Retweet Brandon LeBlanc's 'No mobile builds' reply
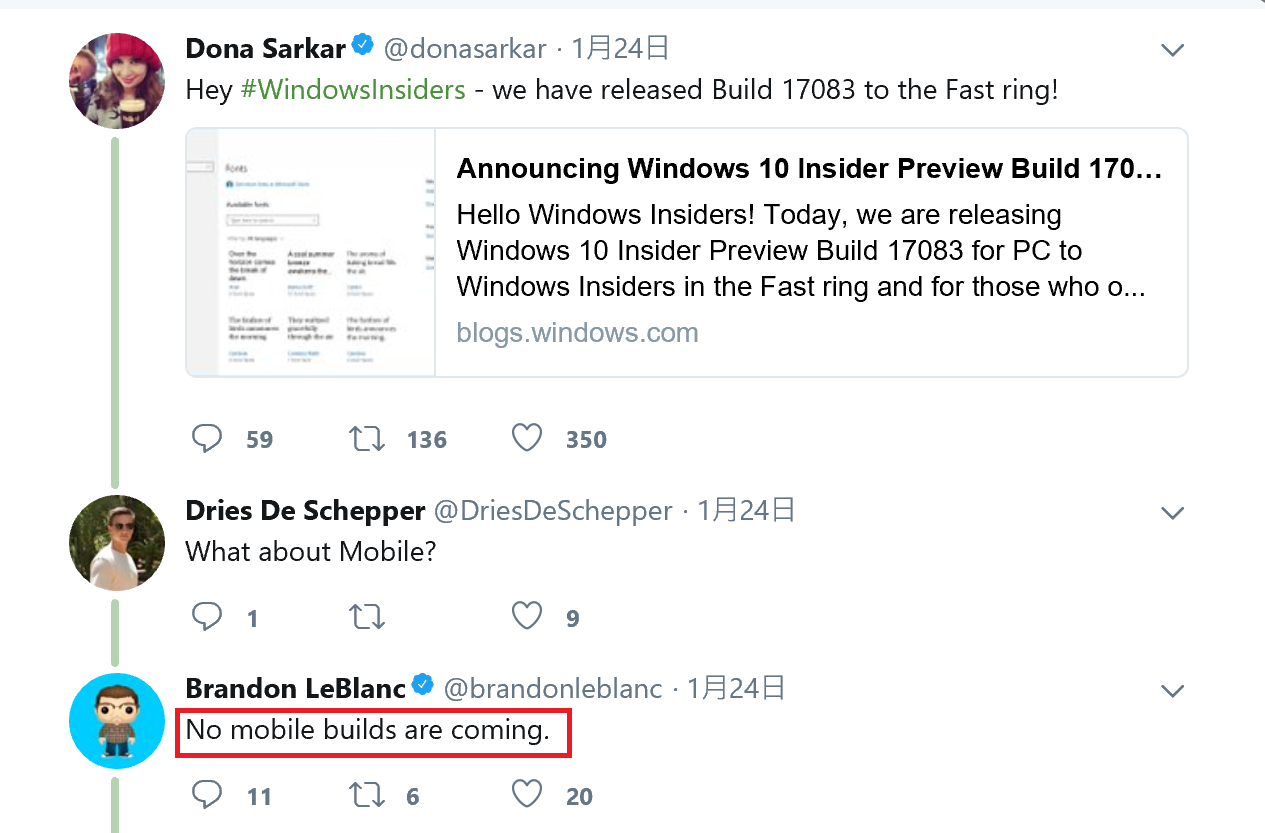Image resolution: width=1265 pixels, height=833 pixels. 367,794
